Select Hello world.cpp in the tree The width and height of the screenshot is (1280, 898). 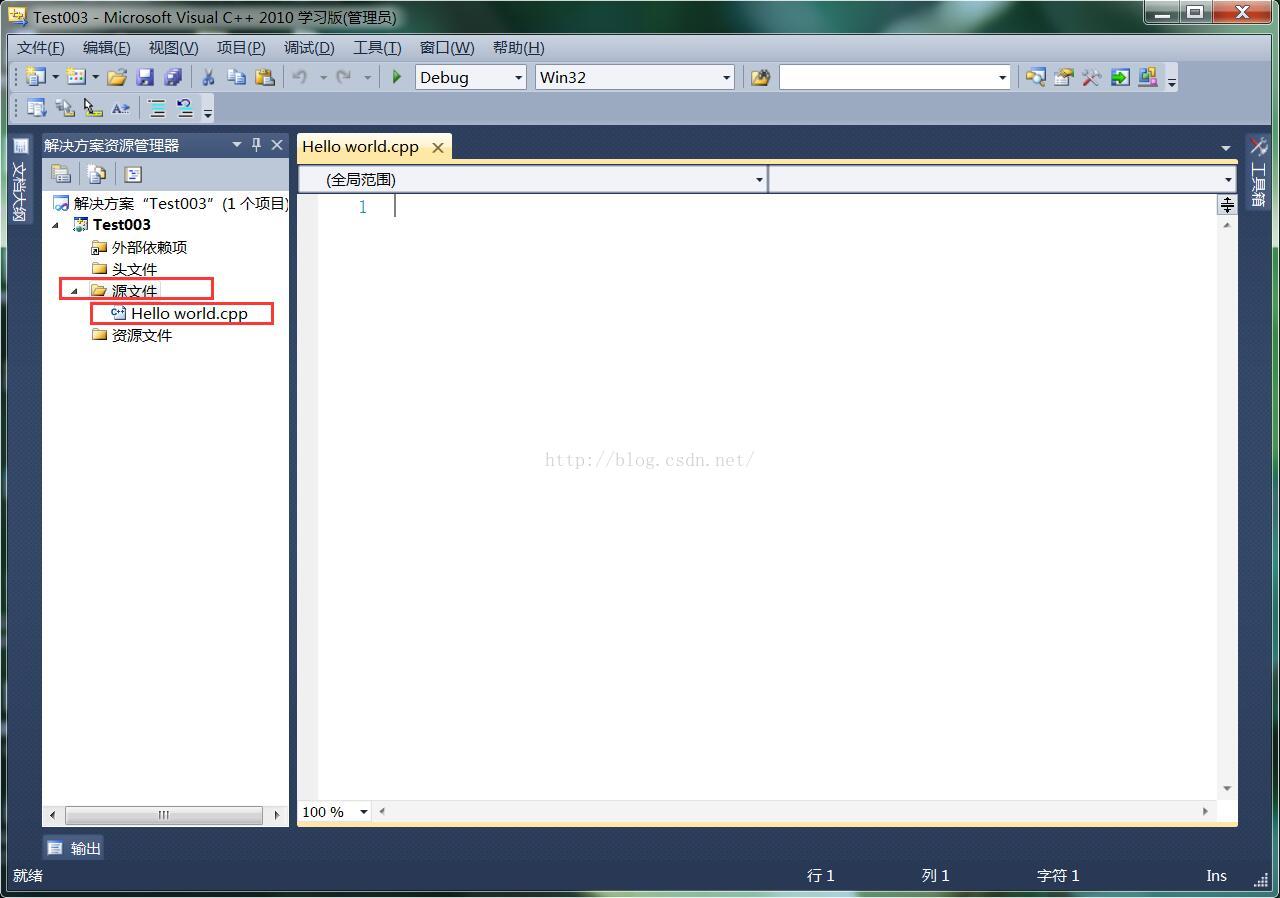point(189,313)
